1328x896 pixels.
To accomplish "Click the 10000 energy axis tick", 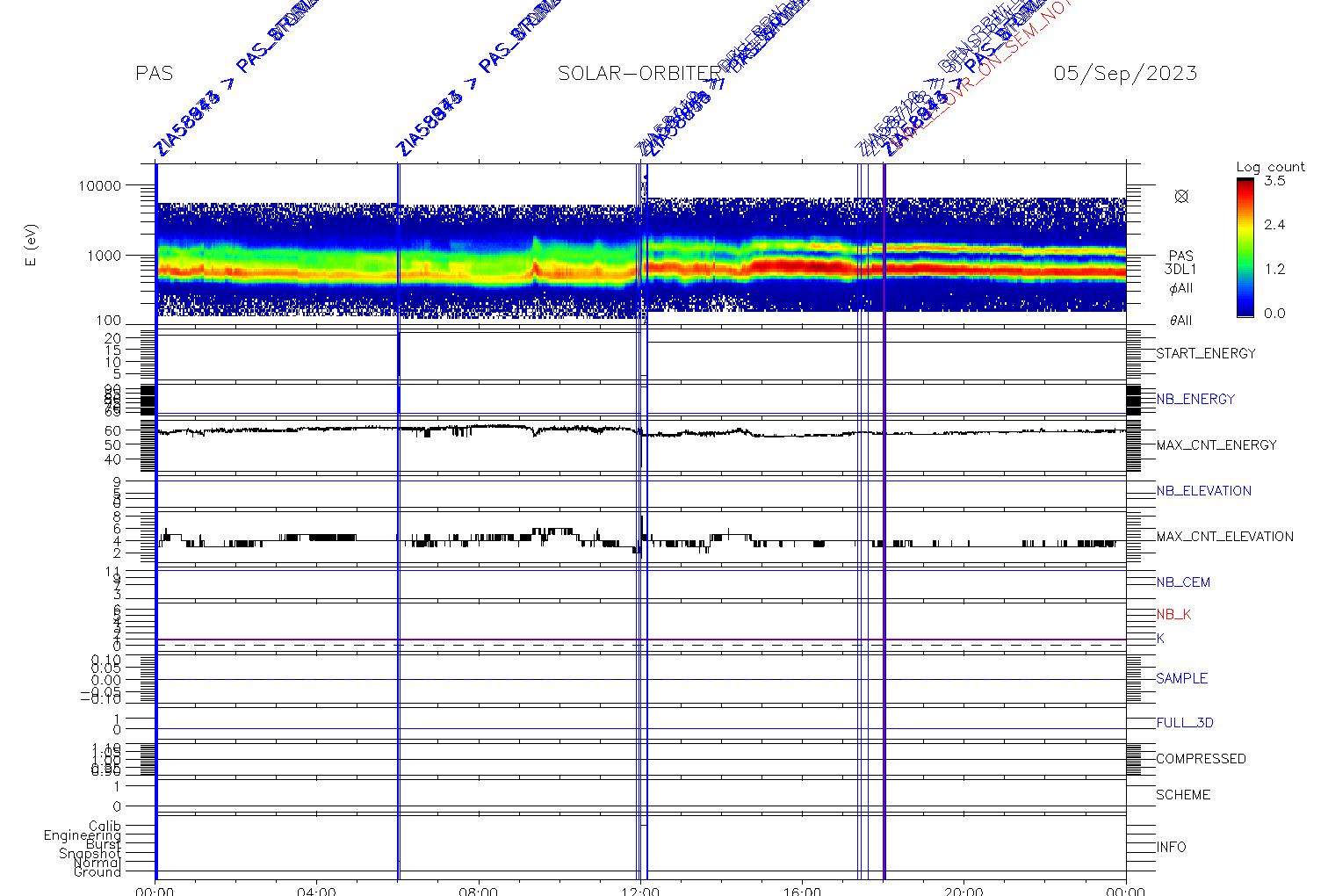I will pyautogui.click(x=98, y=185).
